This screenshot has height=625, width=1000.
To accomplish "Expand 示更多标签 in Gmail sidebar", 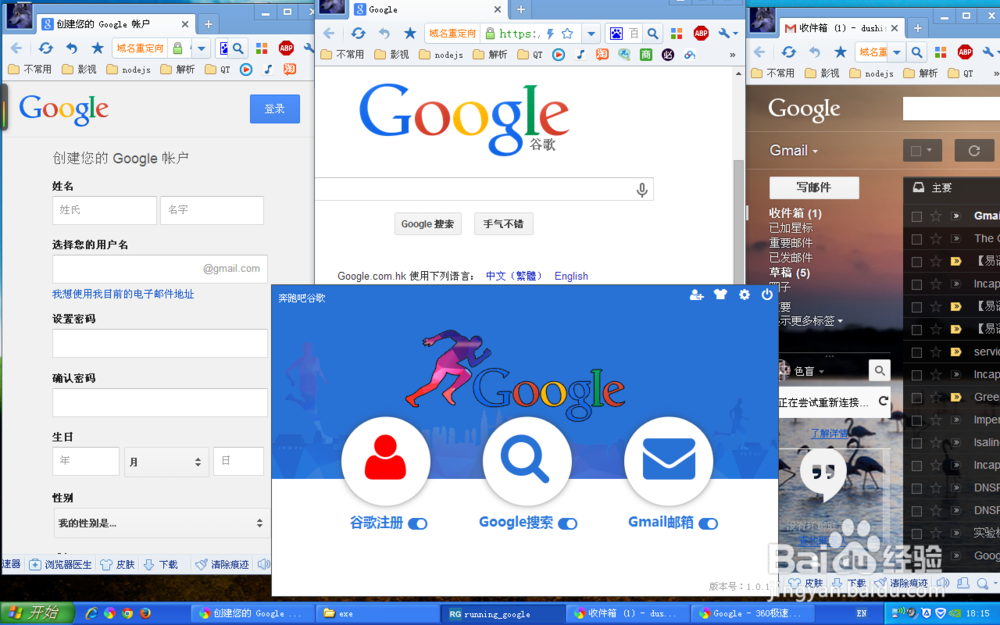I will 810,321.
